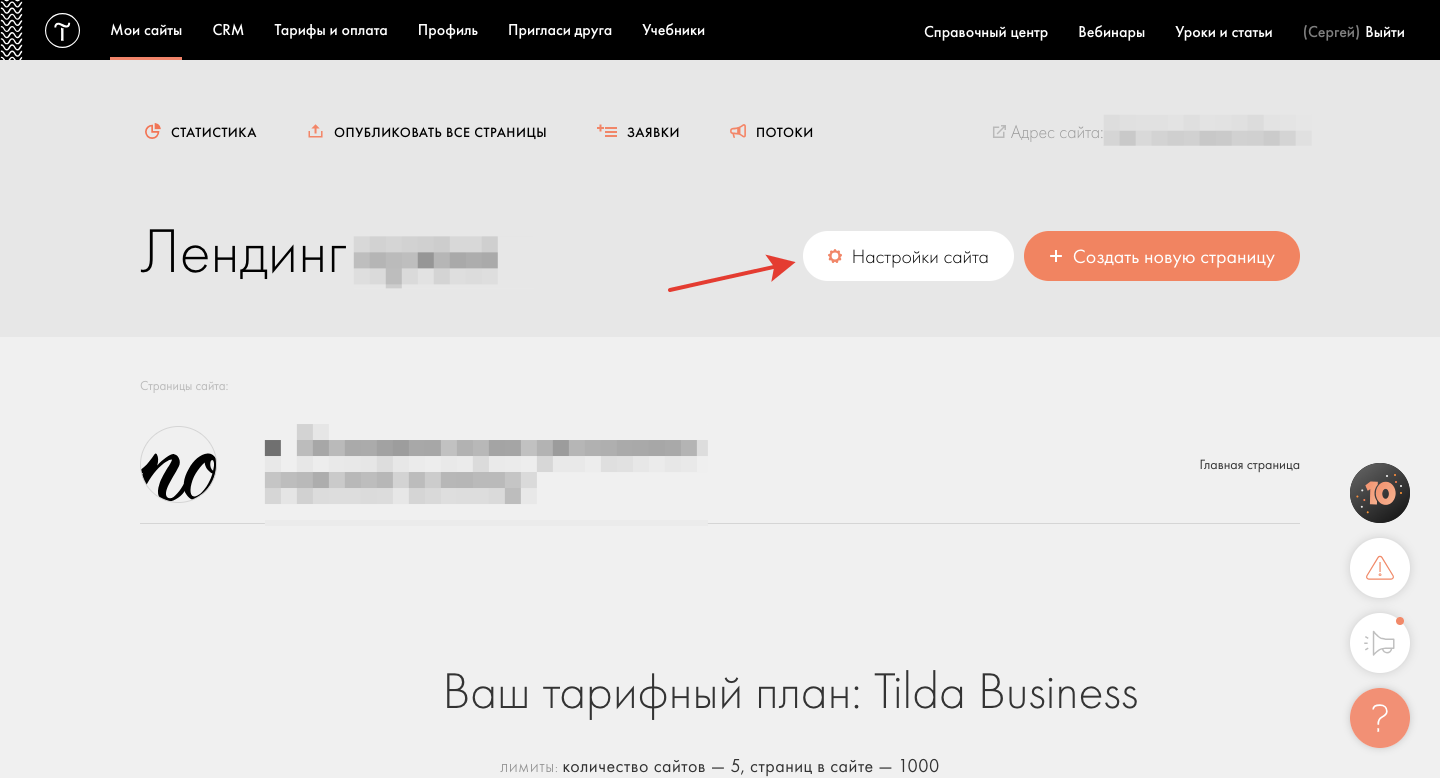The height and width of the screenshot is (778, 1440).
Task: Open Настройки сайта button
Action: coord(908,257)
